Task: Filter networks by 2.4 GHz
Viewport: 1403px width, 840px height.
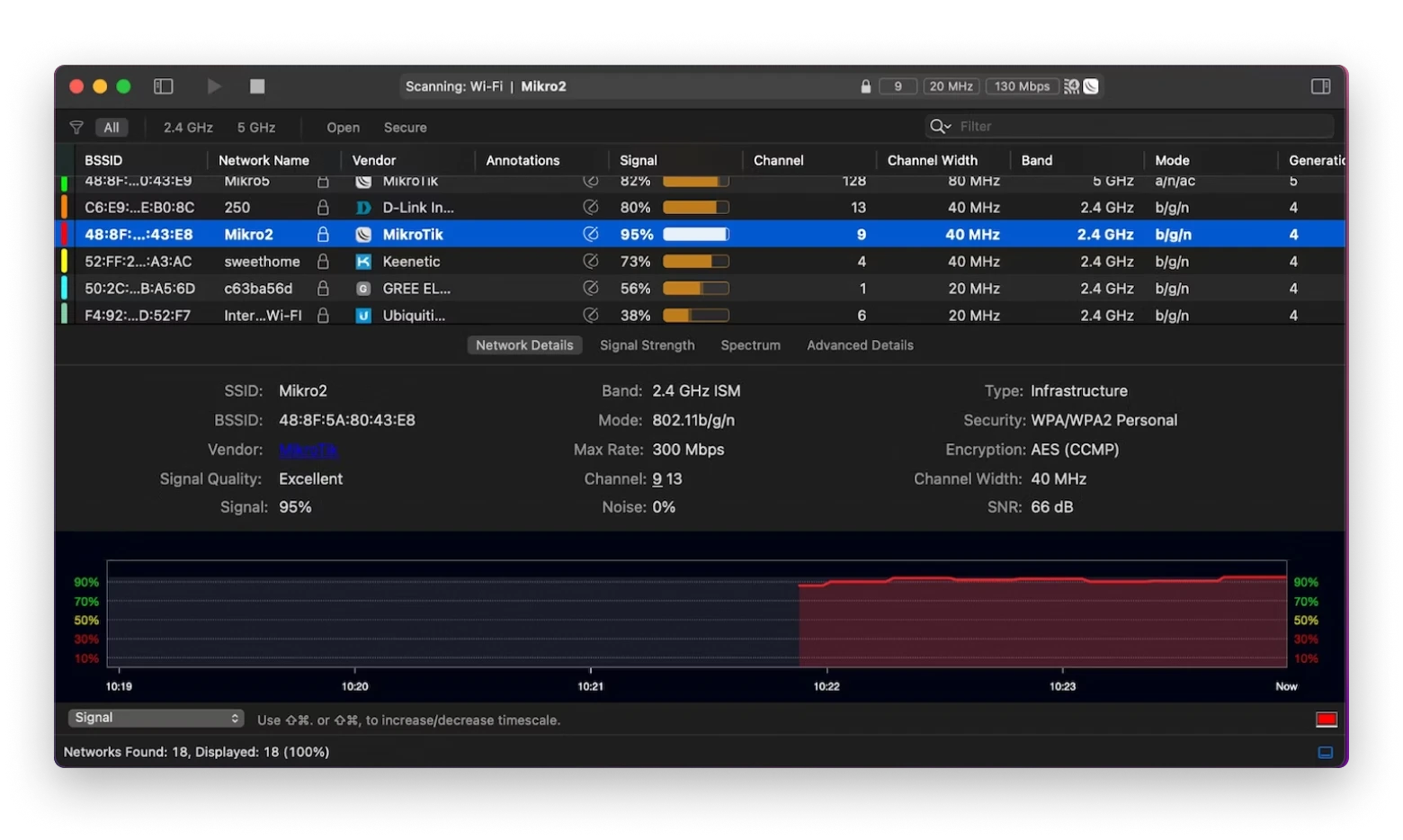Action: pyautogui.click(x=188, y=128)
